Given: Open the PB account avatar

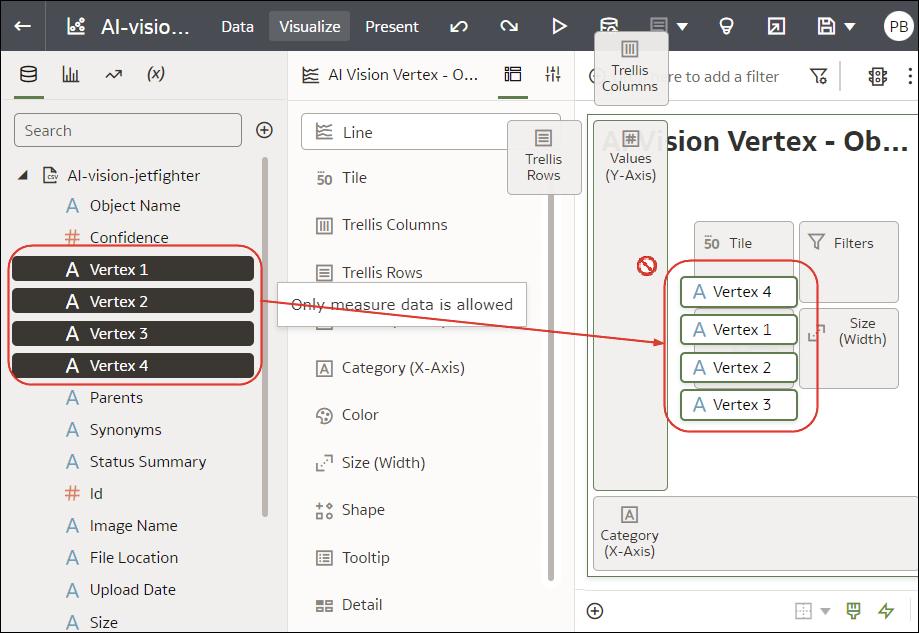Looking at the screenshot, I should 898,27.
